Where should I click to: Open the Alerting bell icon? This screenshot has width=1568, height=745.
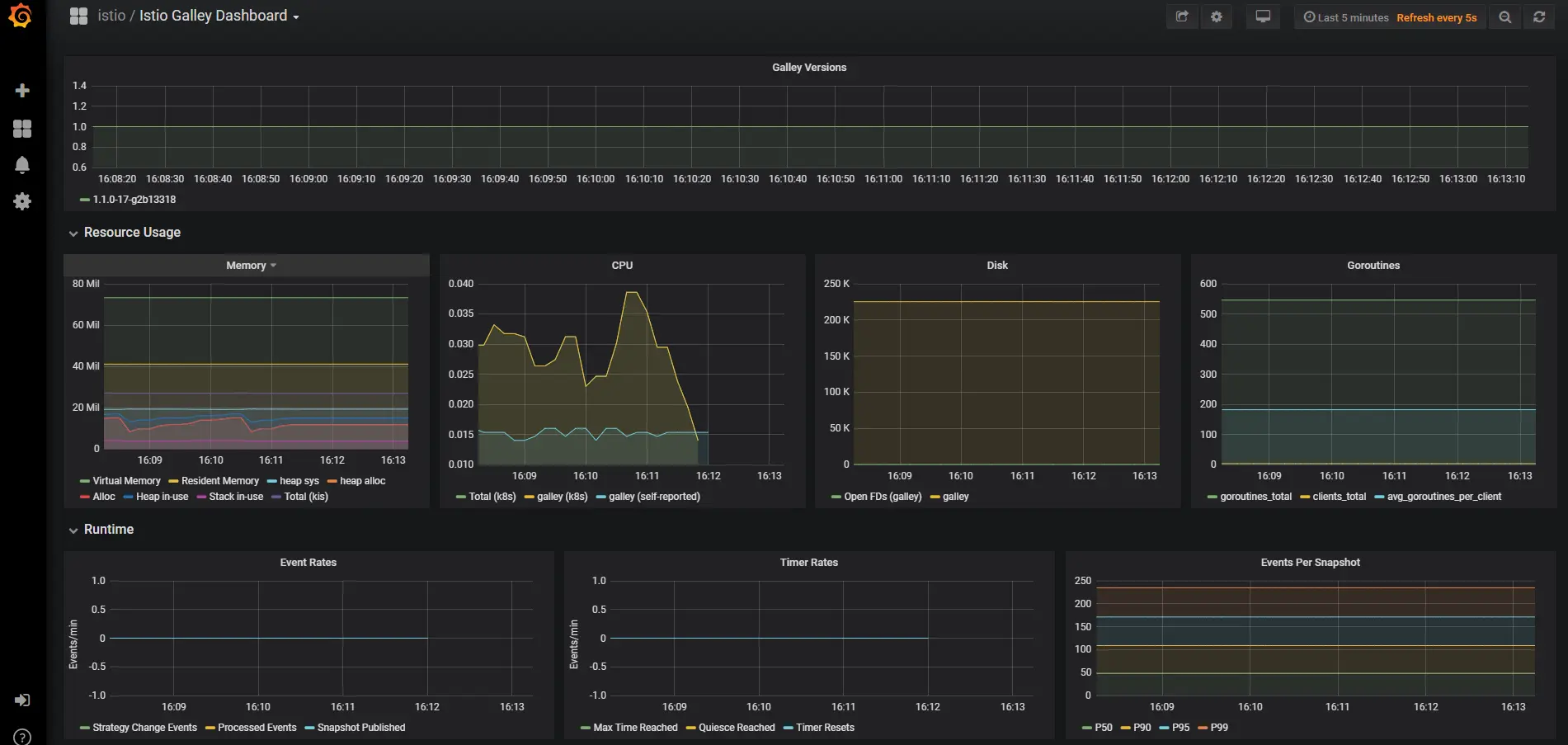point(22,165)
